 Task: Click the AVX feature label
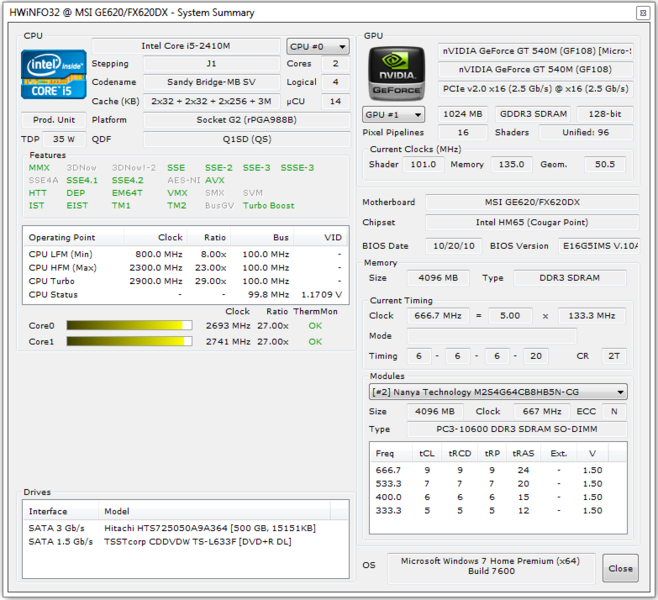pos(215,180)
